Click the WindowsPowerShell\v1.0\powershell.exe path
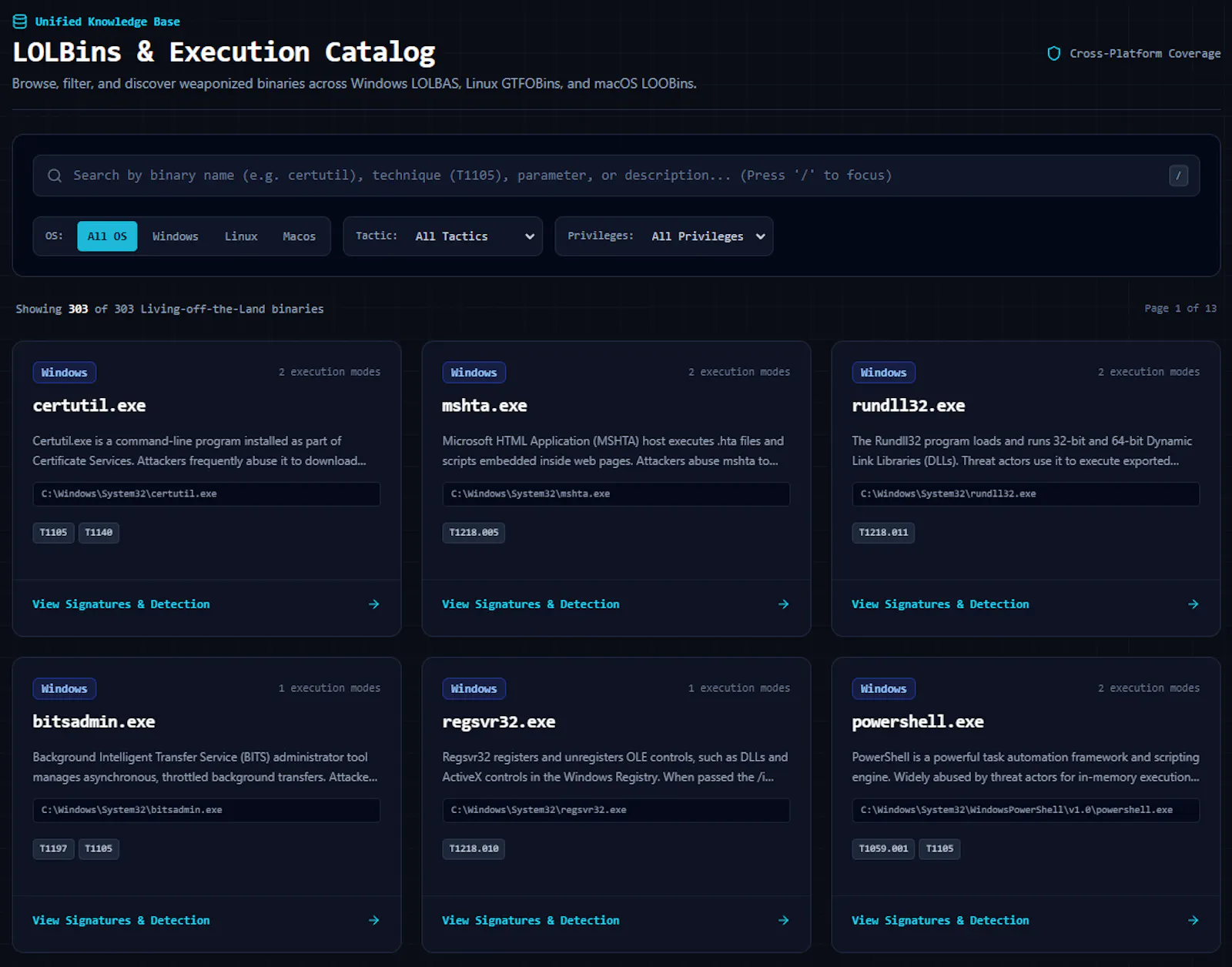 [1026, 811]
